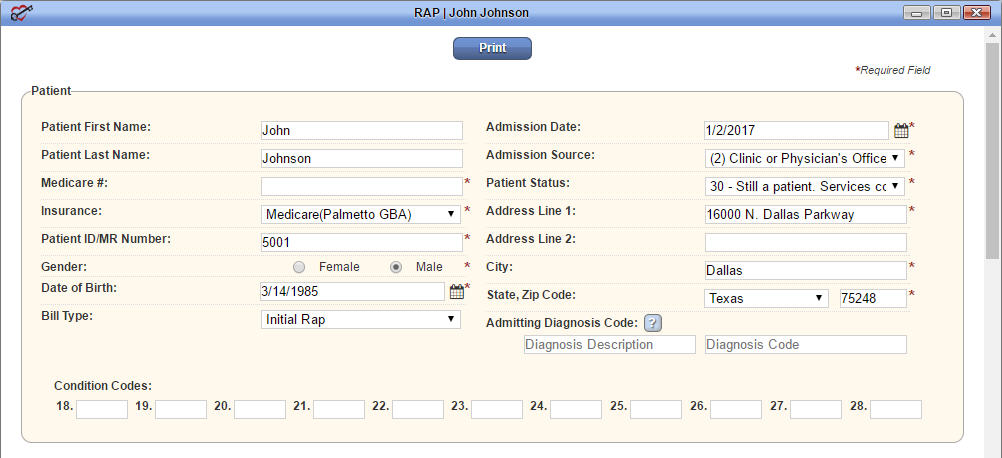Viewport: 1002px width, 458px height.
Task: Focus the Diagnosis Description field
Action: [x=610, y=344]
